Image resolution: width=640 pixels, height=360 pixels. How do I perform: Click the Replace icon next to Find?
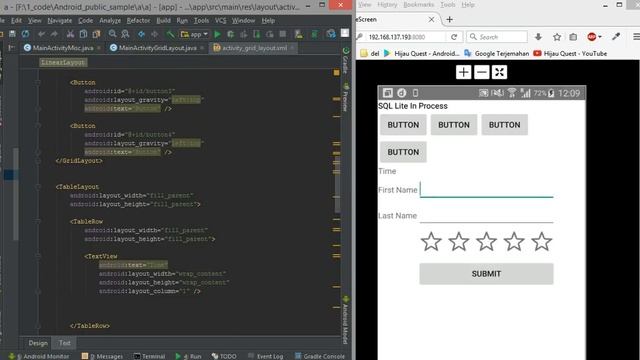125,34
